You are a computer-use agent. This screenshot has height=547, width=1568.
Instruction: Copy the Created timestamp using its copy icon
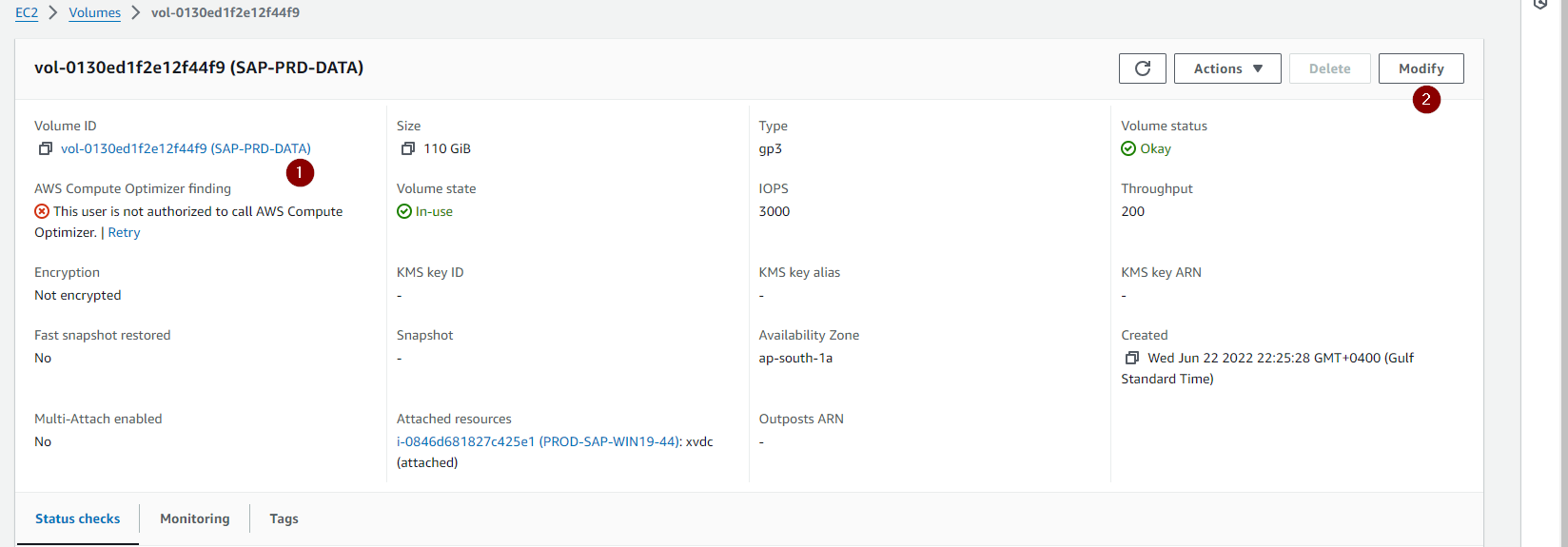pos(1132,358)
